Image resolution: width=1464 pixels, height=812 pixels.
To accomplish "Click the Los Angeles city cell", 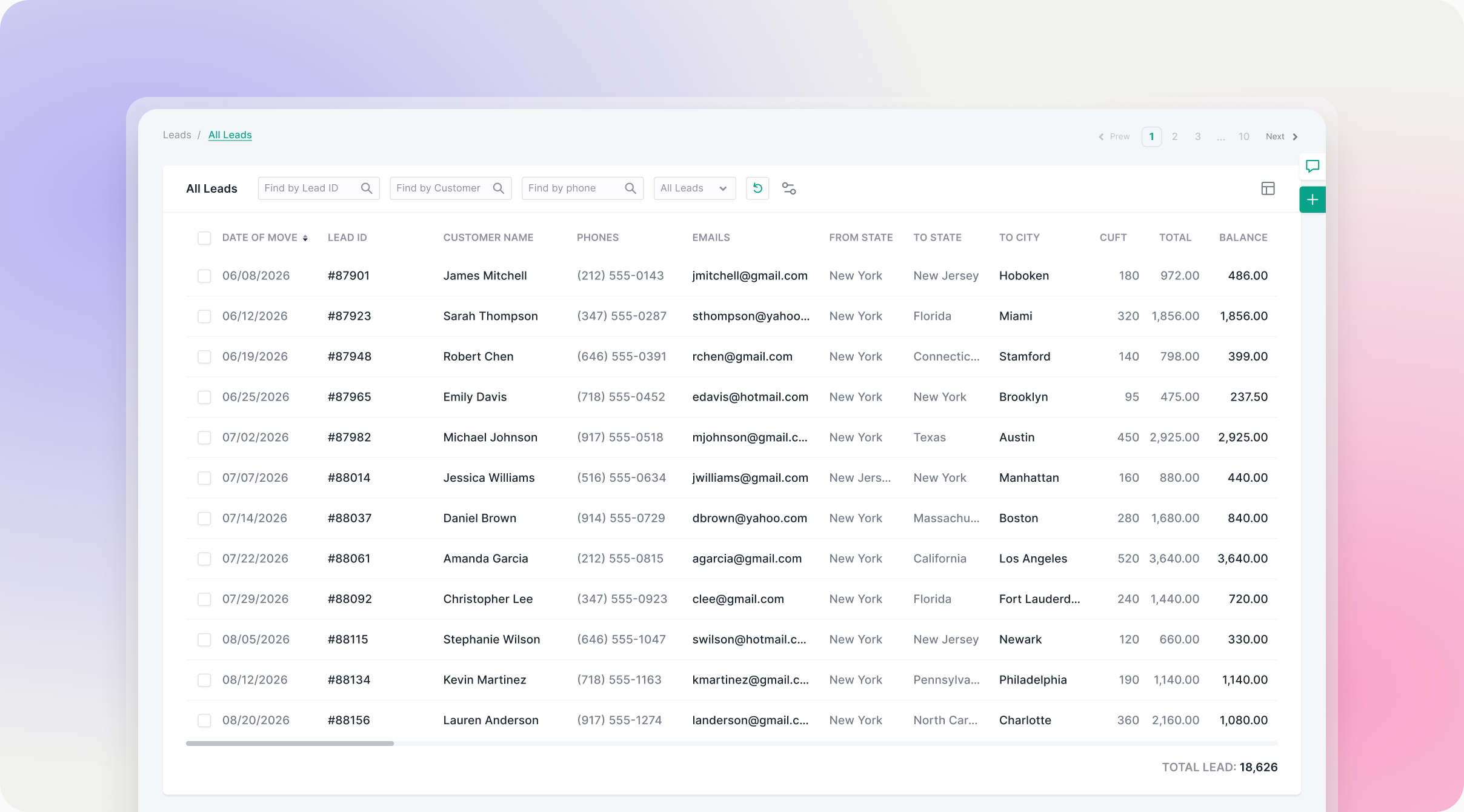I will 1033,559.
